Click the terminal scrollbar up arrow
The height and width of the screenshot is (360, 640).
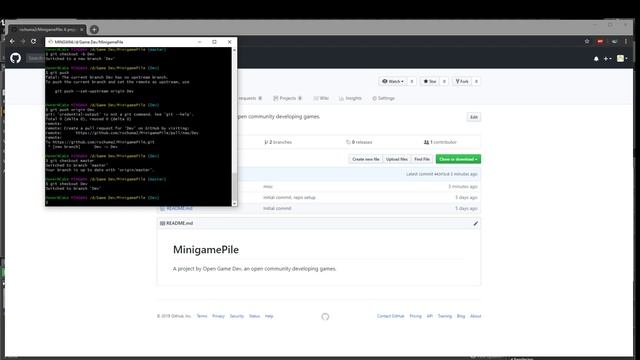234,50
